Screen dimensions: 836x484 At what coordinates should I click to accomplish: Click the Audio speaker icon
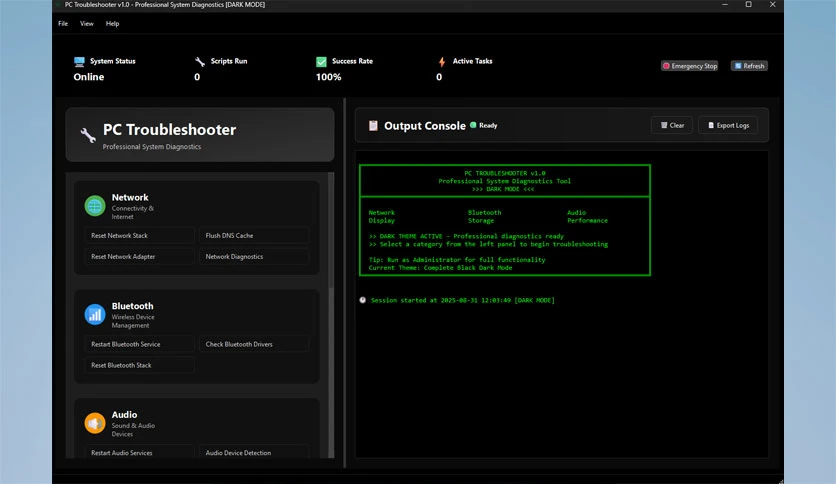pyautogui.click(x=95, y=423)
